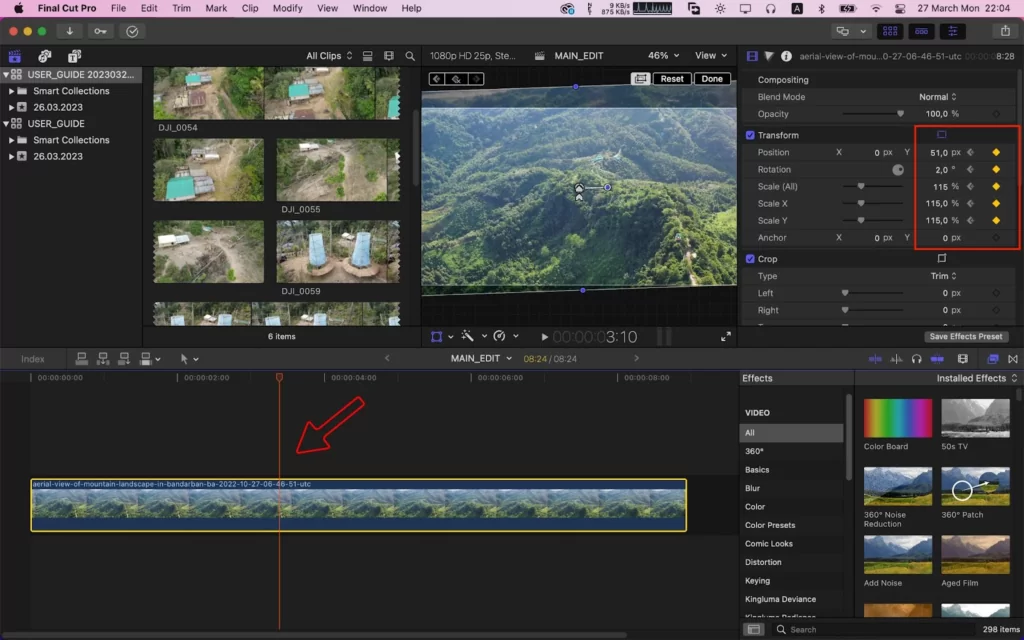The width and height of the screenshot is (1024, 640).
Task: Play the viewer clip
Action: click(544, 337)
